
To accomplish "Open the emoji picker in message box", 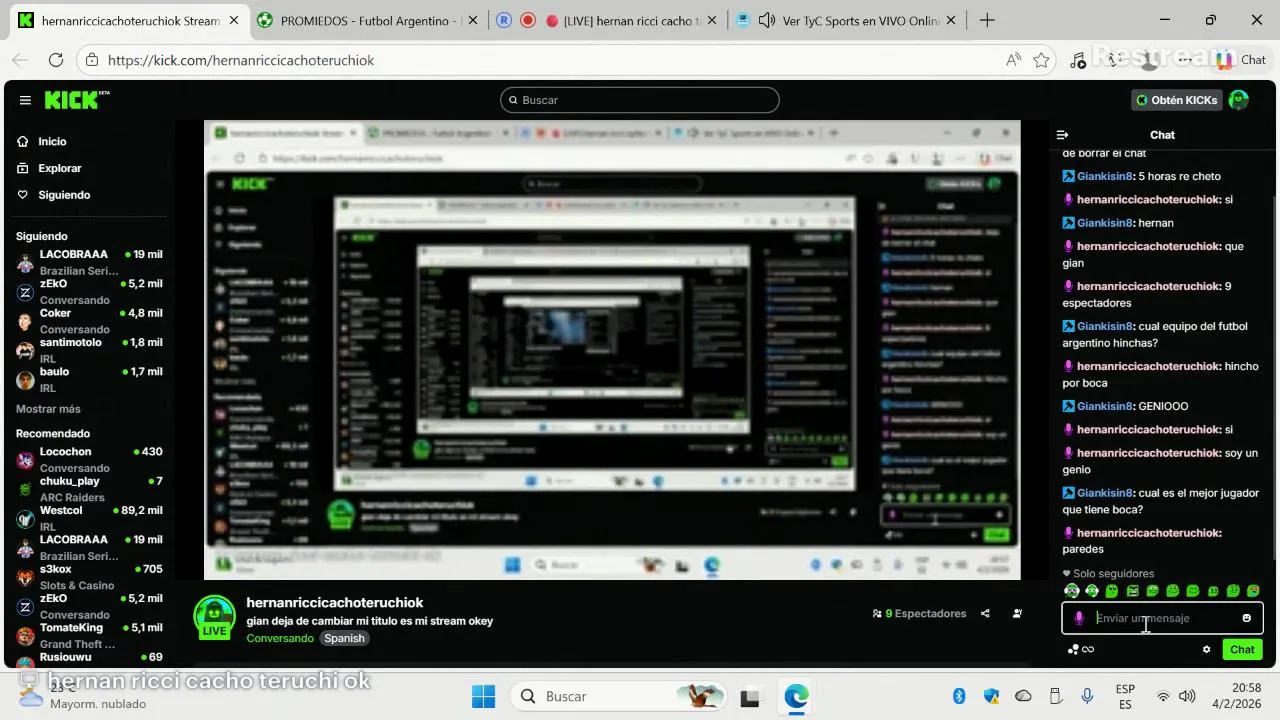I will [1246, 618].
